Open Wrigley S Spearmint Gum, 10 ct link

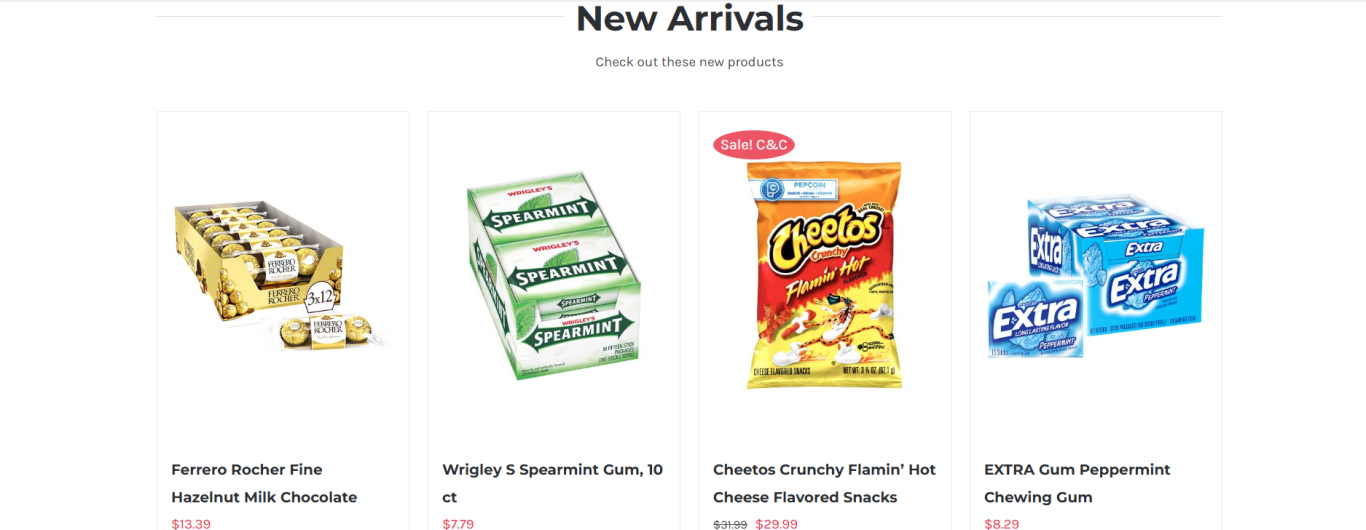tap(553, 483)
